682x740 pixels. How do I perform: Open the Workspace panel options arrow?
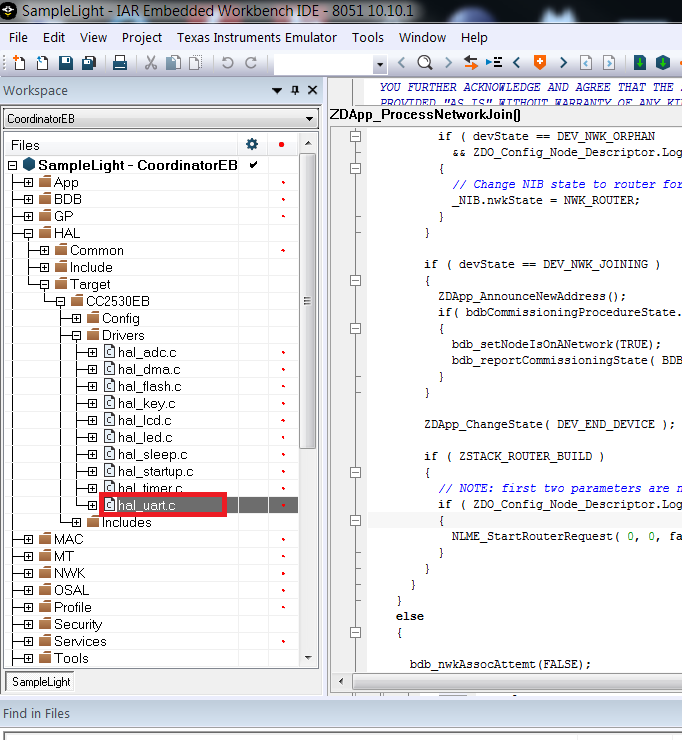click(x=277, y=91)
